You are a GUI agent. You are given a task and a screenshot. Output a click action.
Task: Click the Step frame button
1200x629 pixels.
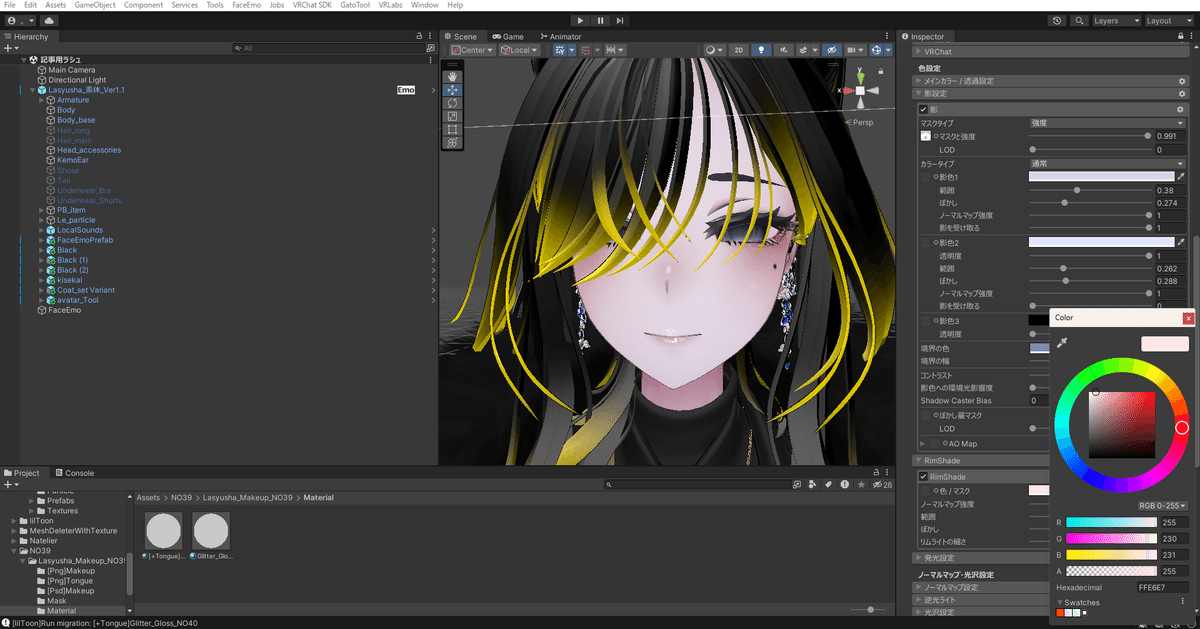pyautogui.click(x=621, y=20)
